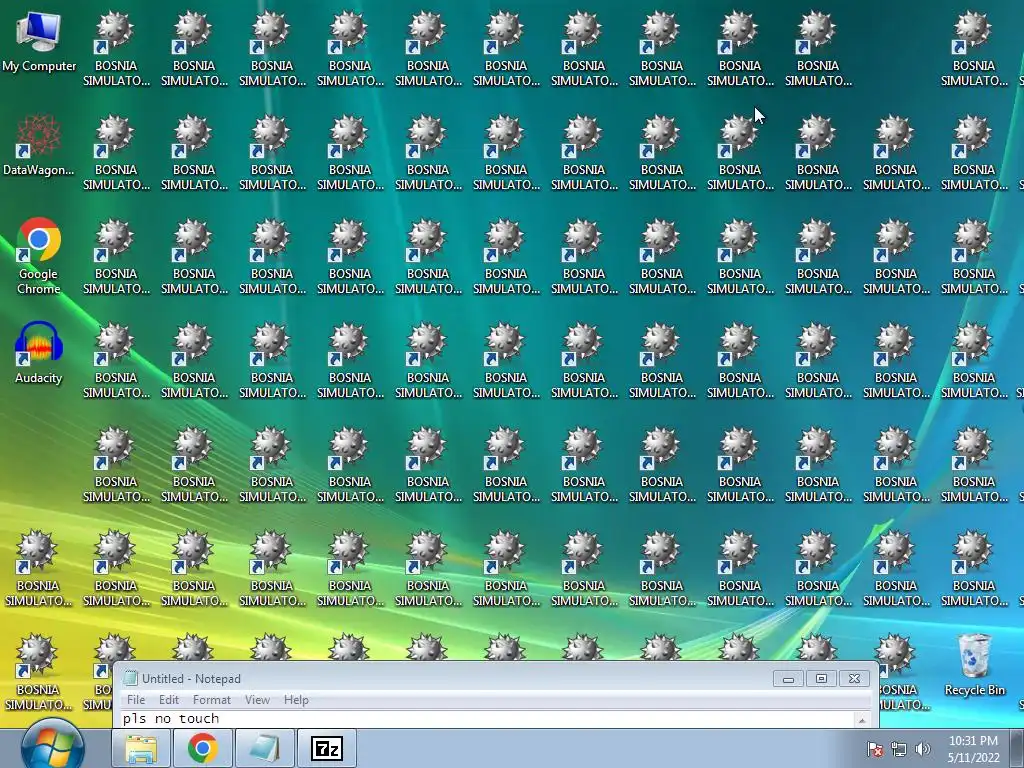Open Notepad's File menu

(x=136, y=699)
